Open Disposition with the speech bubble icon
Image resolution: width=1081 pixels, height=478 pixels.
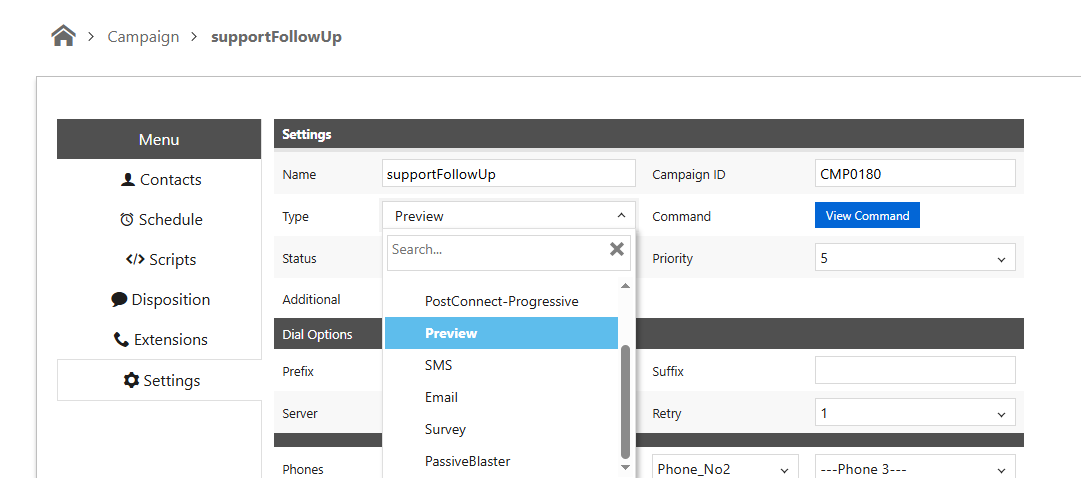point(160,300)
